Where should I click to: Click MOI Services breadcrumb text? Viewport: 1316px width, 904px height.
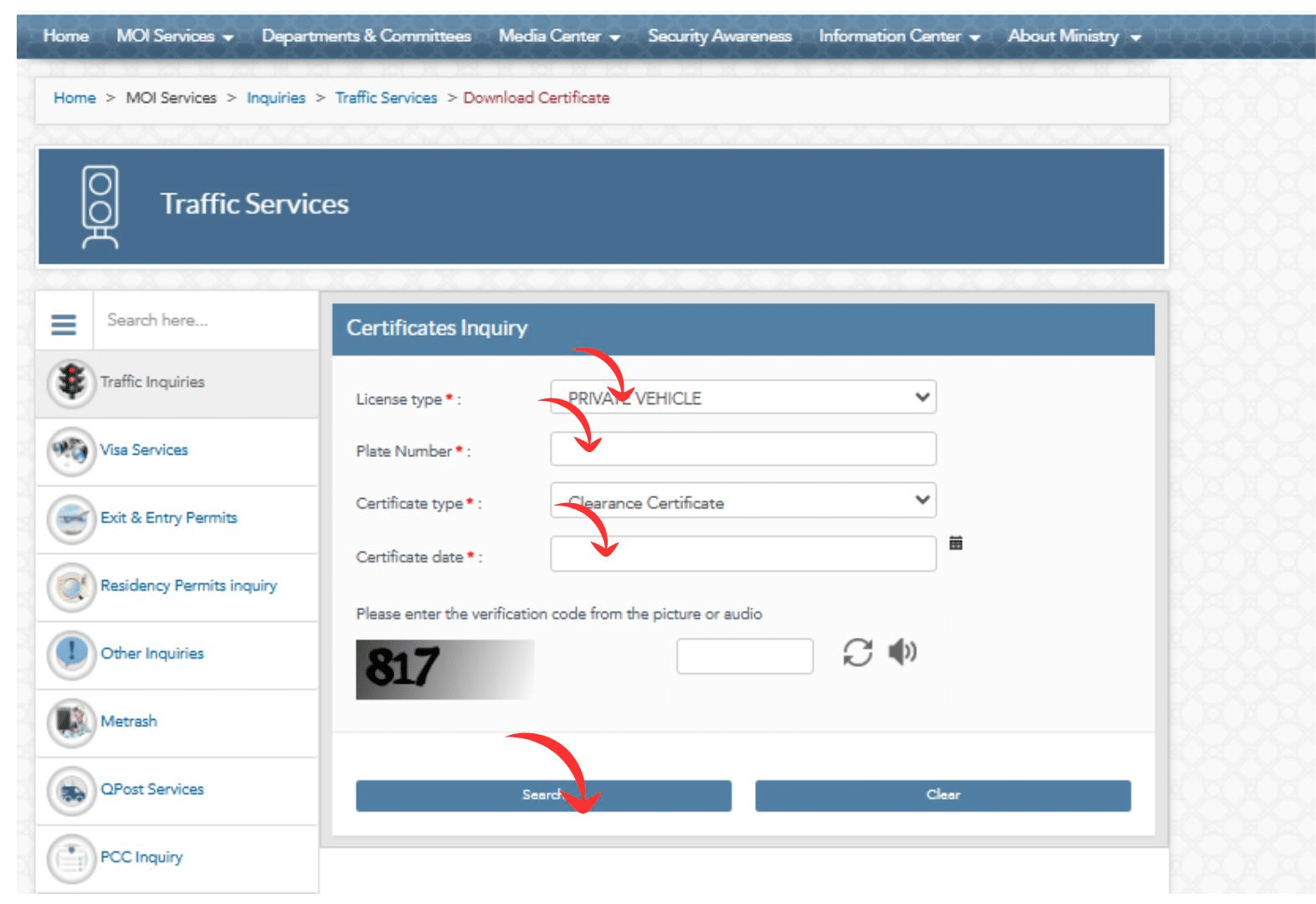(171, 98)
